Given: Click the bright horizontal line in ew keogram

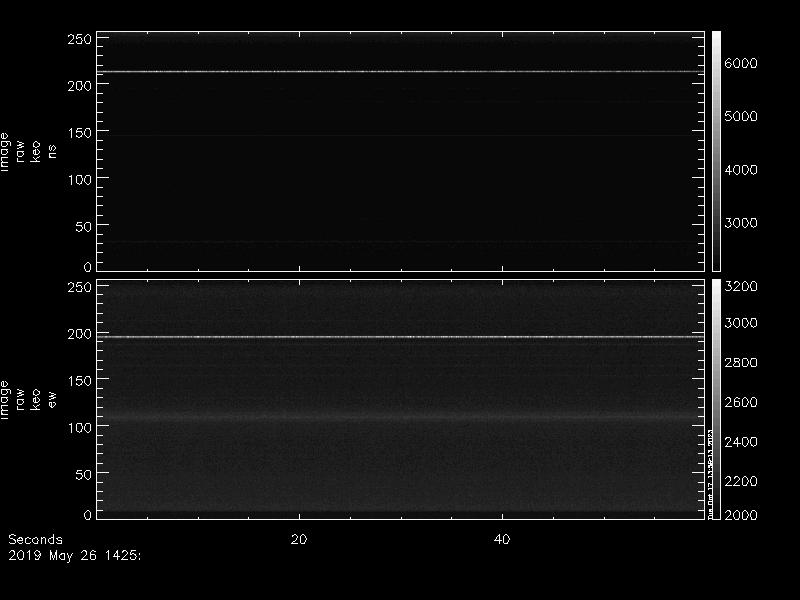Looking at the screenshot, I should tap(401, 337).
